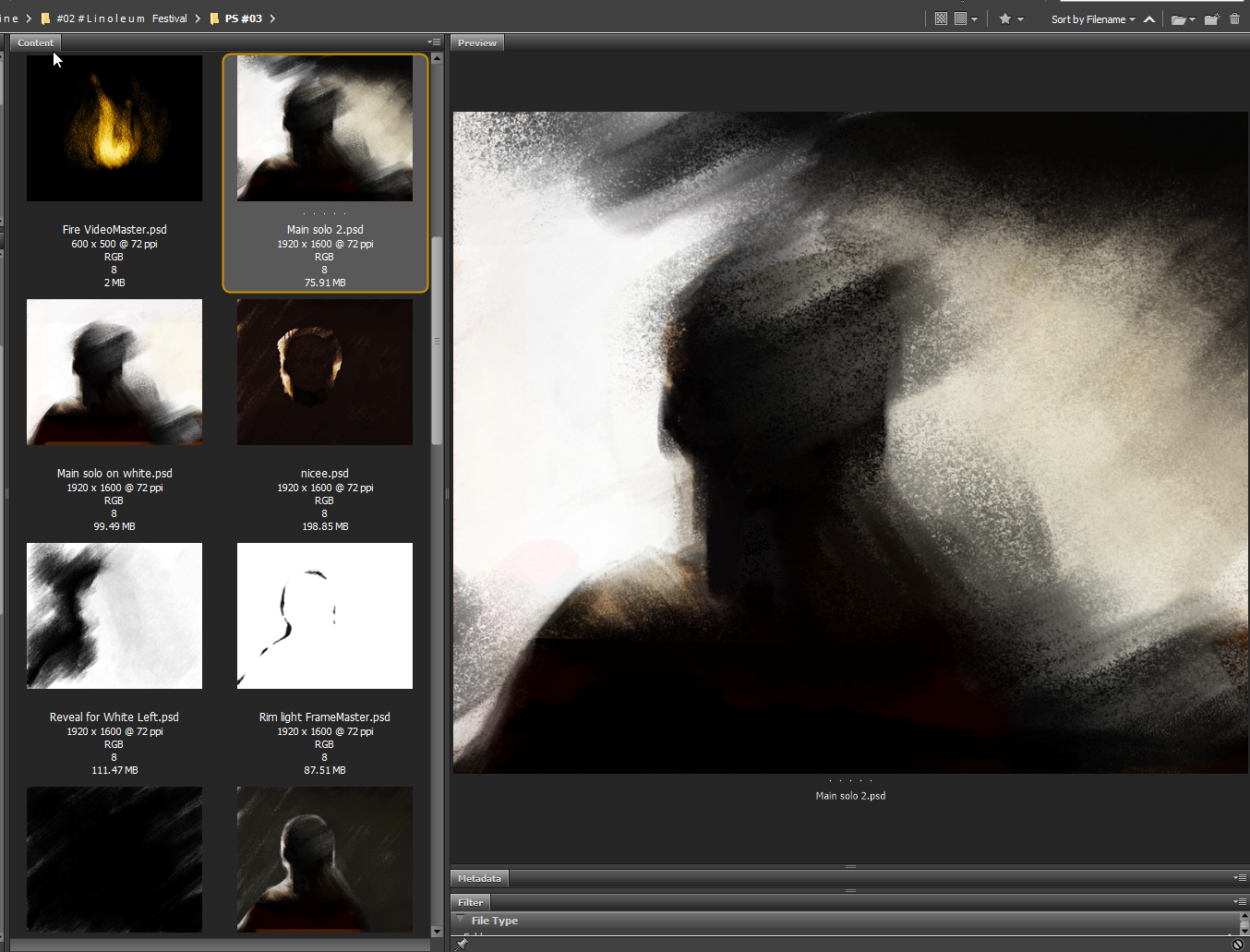Viewport: 1250px width, 952px height.
Task: Click the trash delete item icon
Action: coord(1235,18)
